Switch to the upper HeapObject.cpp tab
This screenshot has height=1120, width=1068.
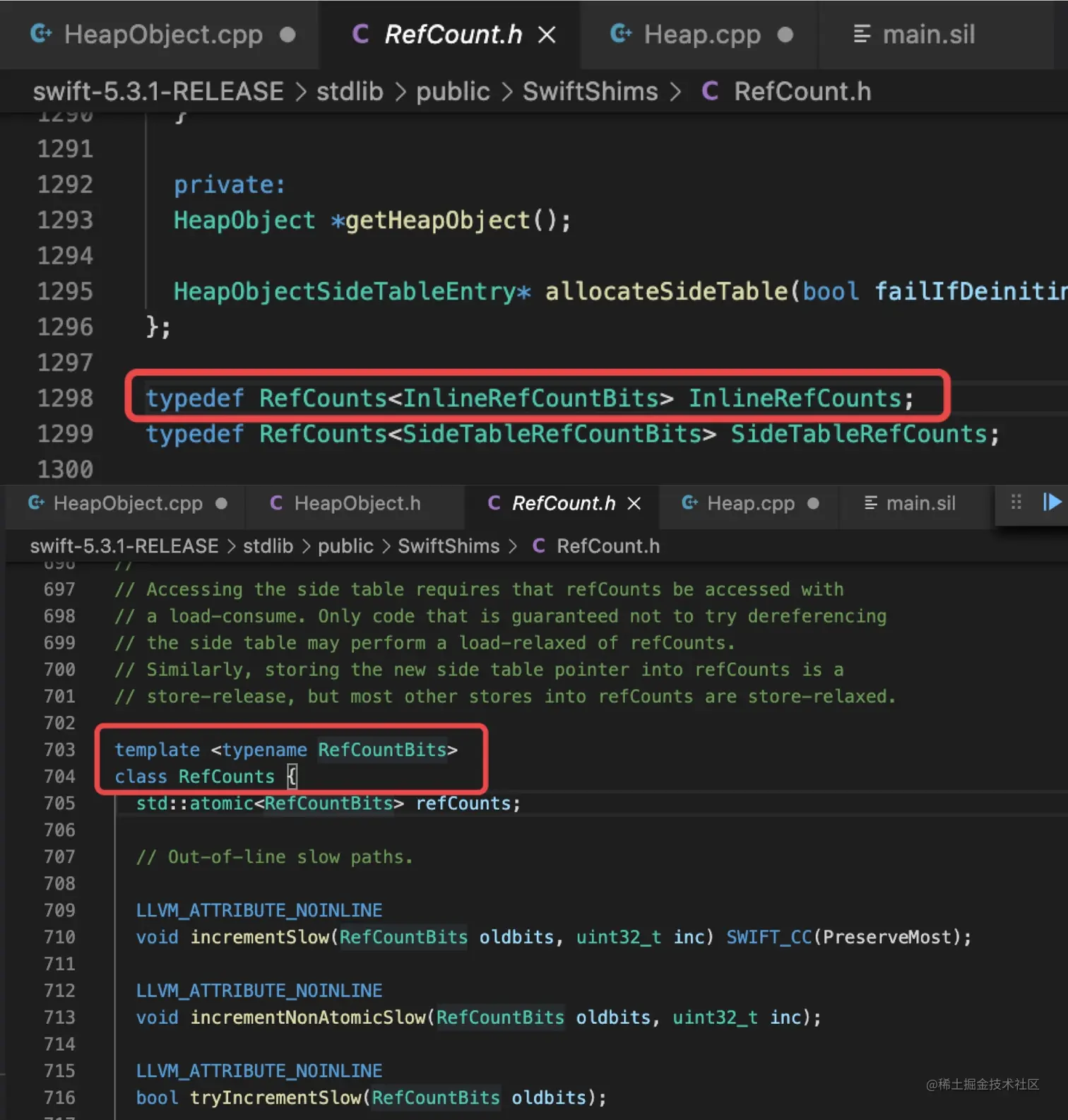click(x=160, y=34)
